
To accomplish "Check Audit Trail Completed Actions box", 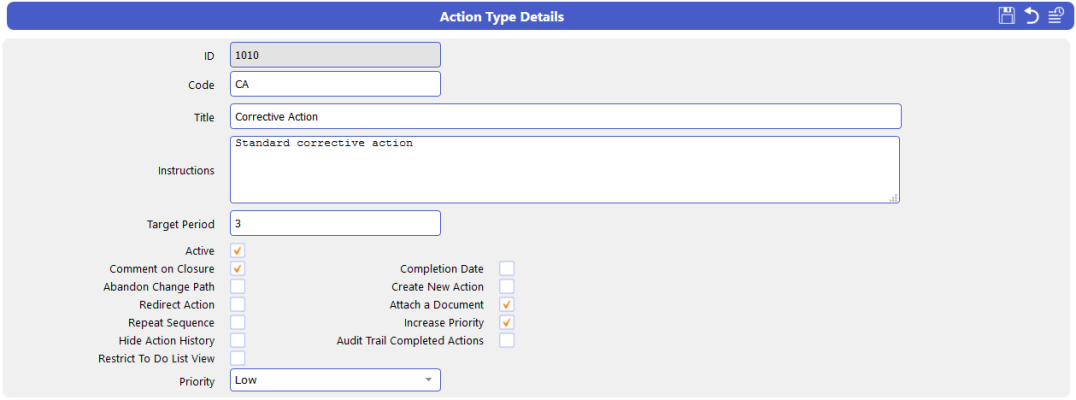I will 507,340.
